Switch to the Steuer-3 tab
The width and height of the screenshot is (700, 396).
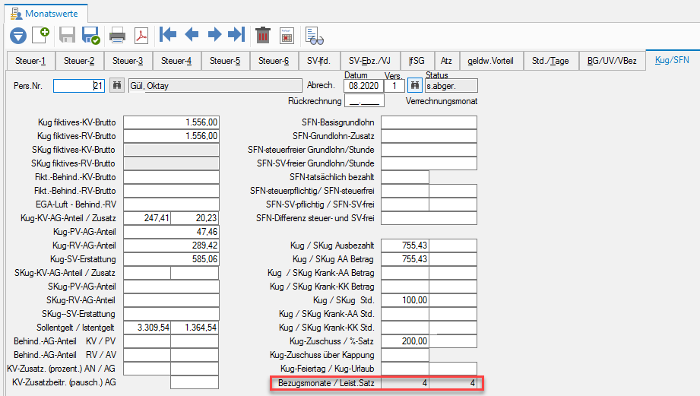pyautogui.click(x=128, y=61)
